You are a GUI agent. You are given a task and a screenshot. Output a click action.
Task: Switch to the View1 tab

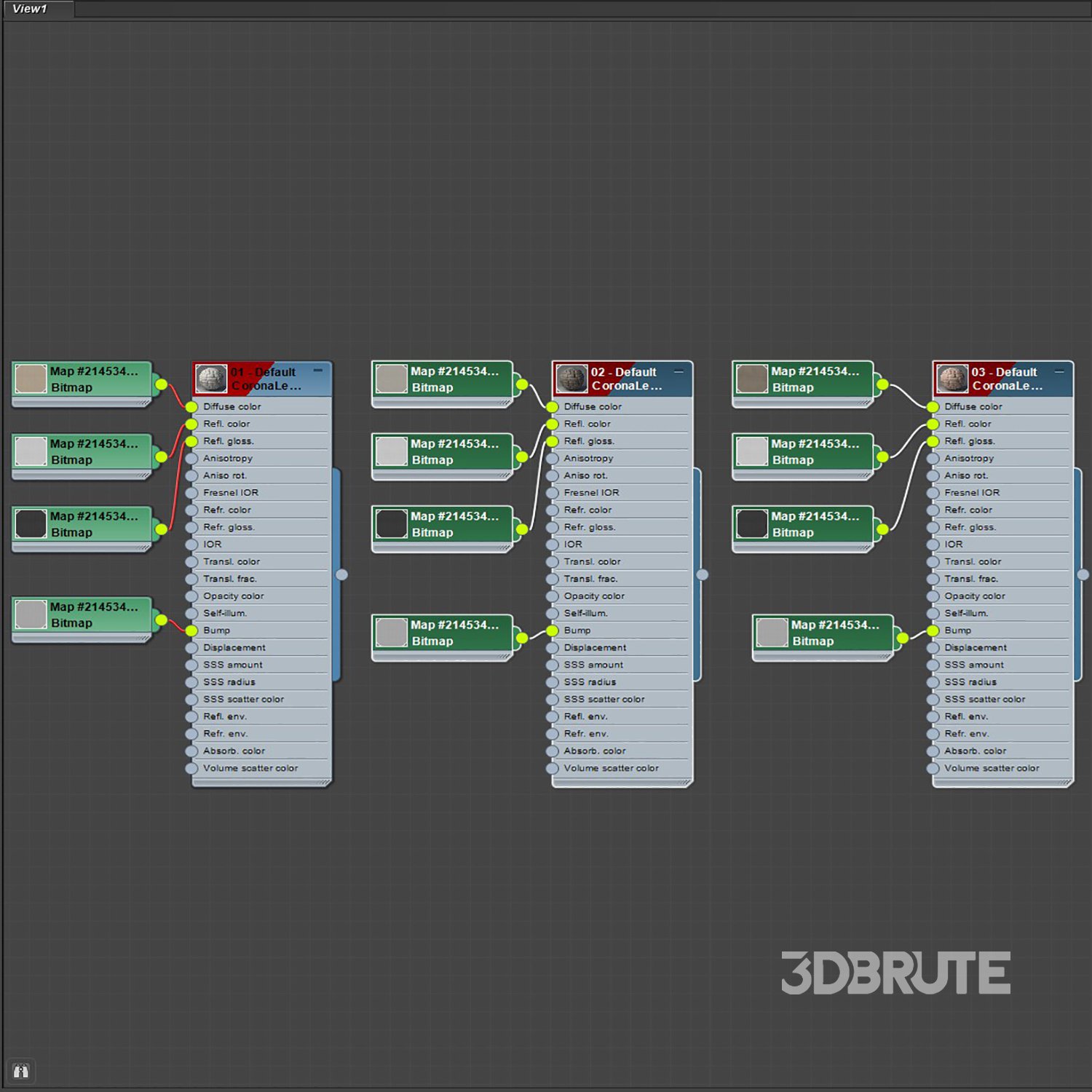point(30,9)
